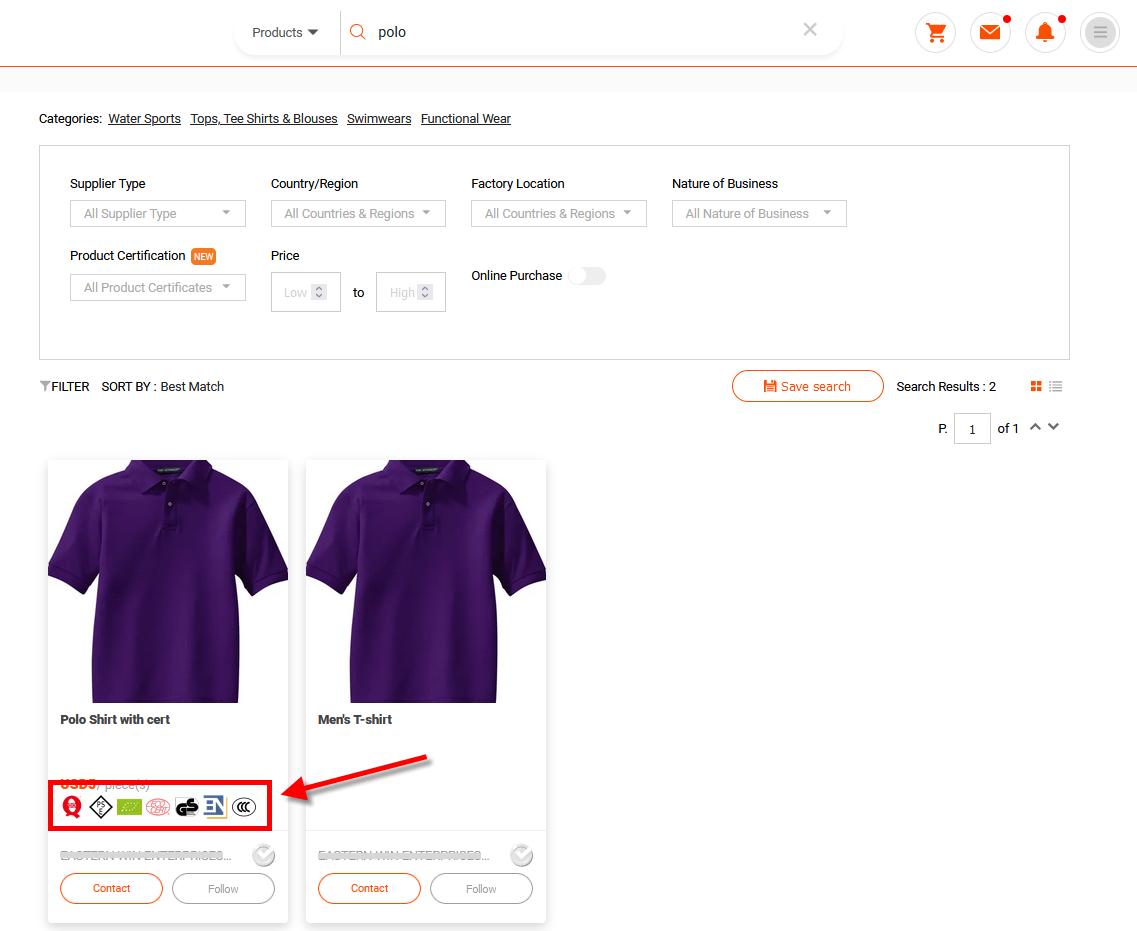Open the shopping cart
The width and height of the screenshot is (1137, 931).
pyautogui.click(x=935, y=33)
